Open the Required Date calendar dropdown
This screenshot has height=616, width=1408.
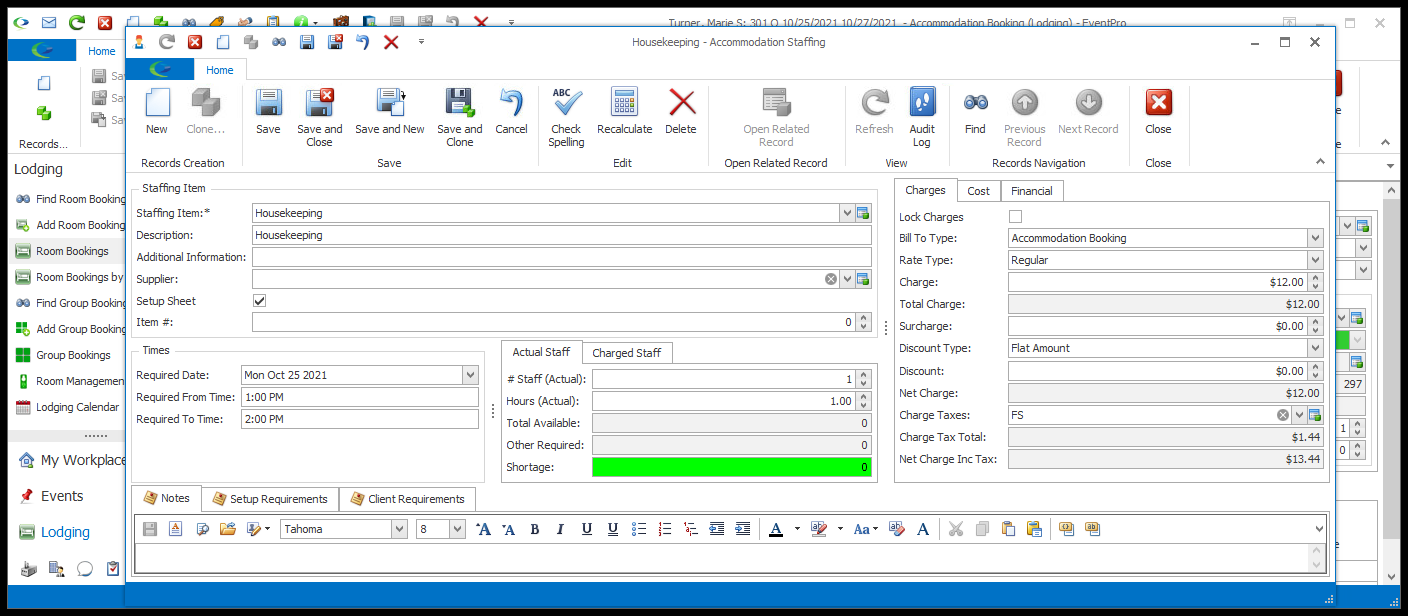(x=470, y=375)
